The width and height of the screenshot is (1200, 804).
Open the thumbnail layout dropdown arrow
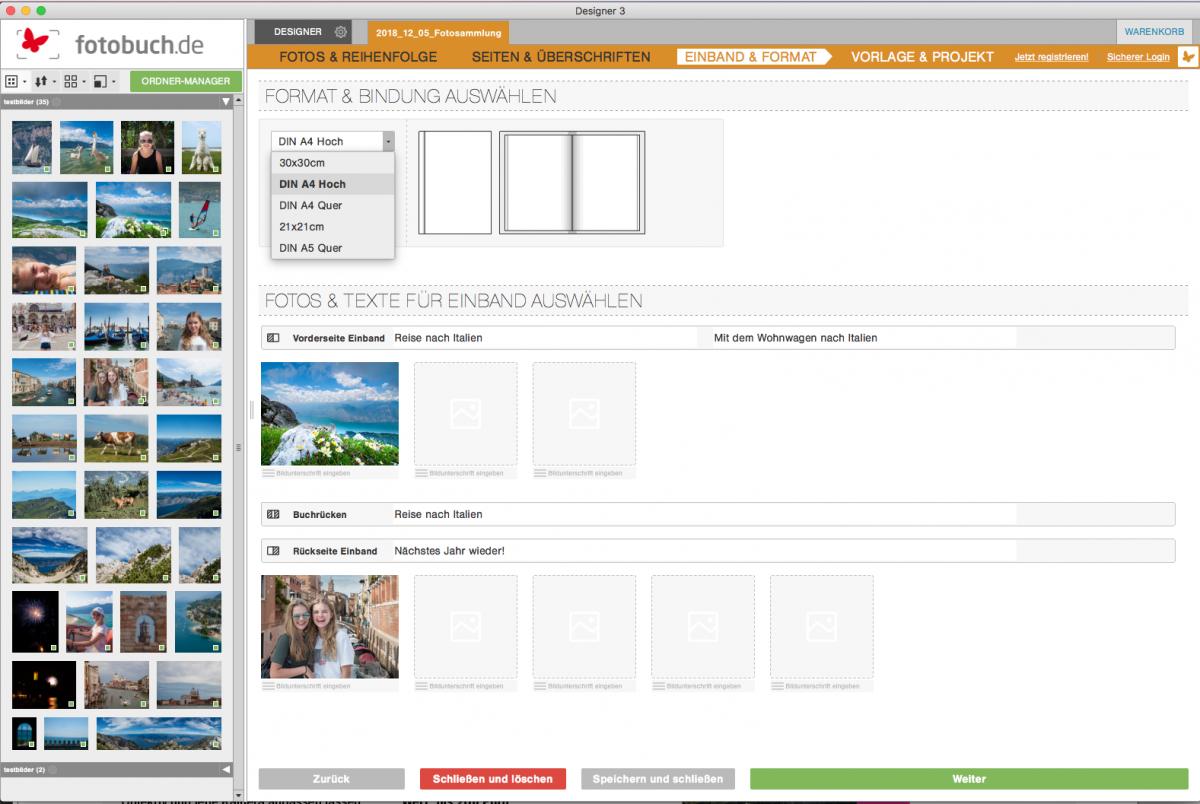[x=84, y=82]
